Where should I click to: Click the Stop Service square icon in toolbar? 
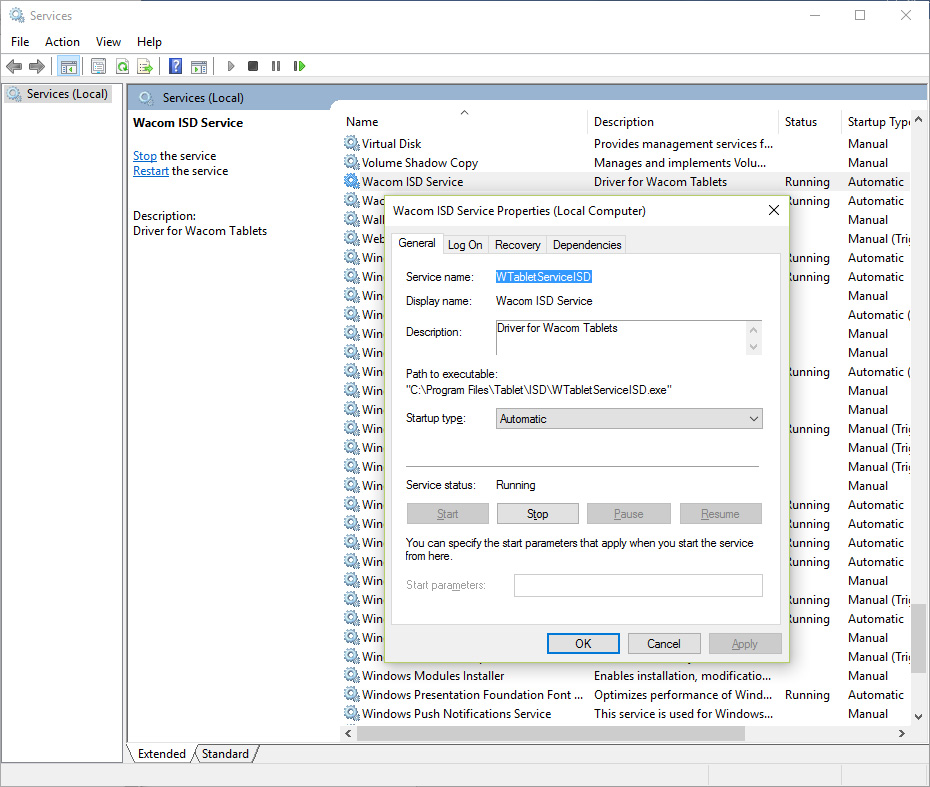click(253, 66)
